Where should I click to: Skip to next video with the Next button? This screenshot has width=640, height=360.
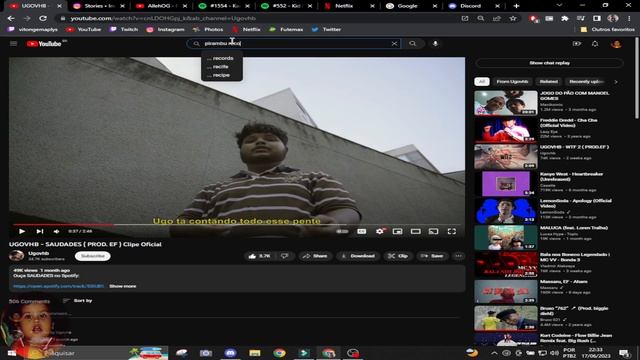pos(40,231)
